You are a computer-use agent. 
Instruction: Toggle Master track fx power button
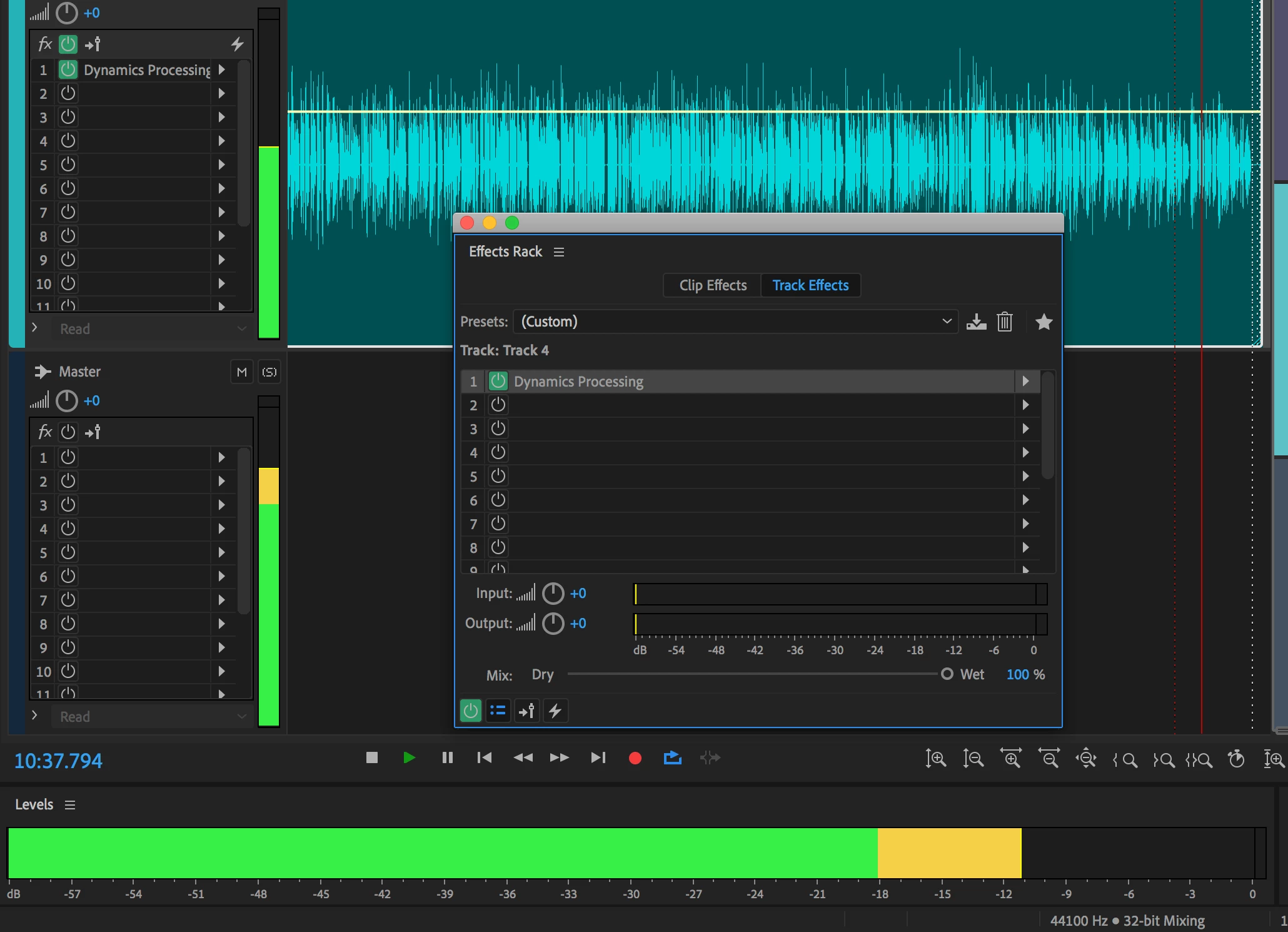(68, 432)
